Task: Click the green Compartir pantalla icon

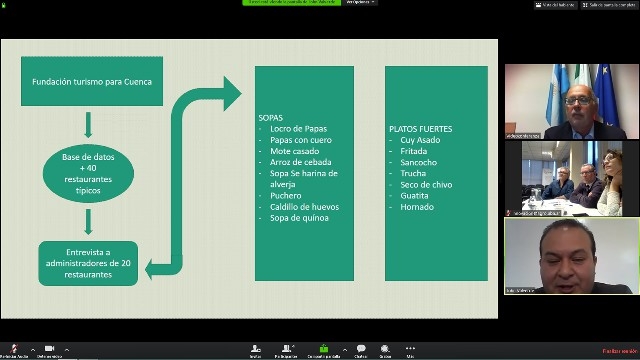Action: [x=324, y=349]
